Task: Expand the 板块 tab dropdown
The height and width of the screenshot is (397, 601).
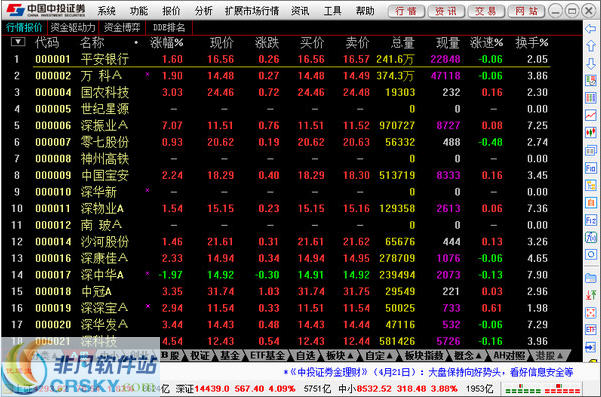Action: [350, 356]
